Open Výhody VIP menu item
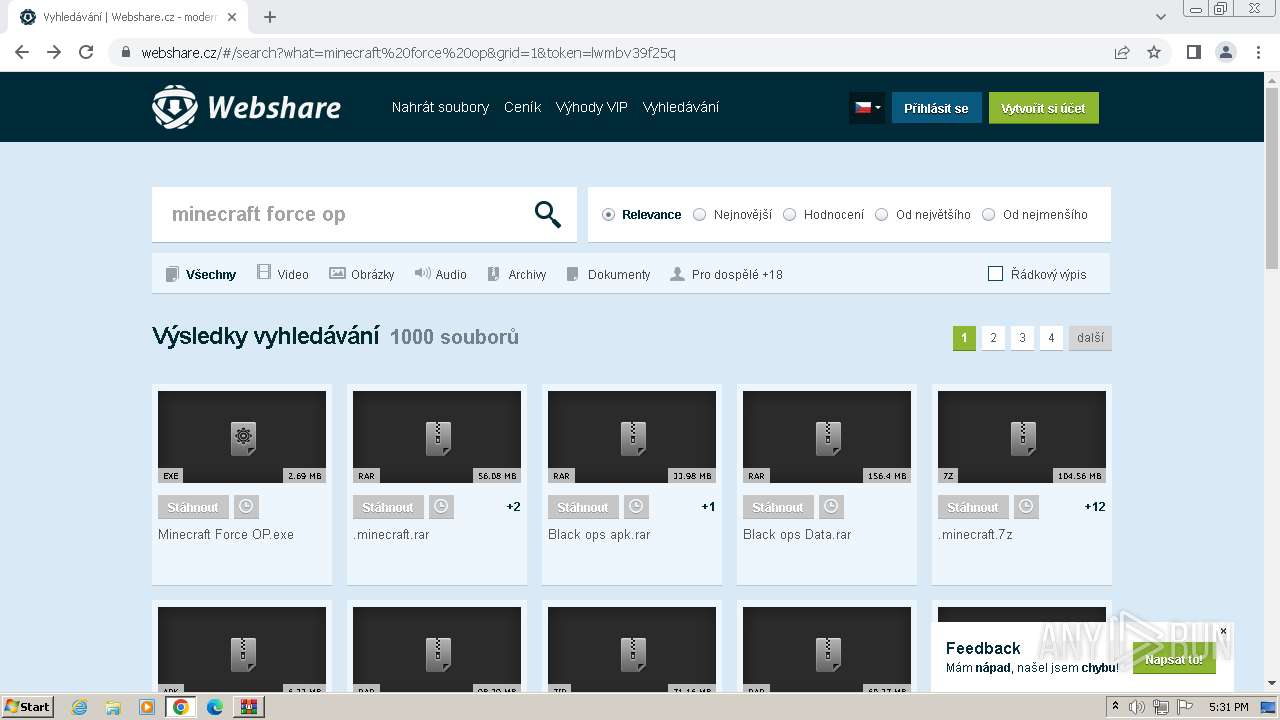Viewport: 1280px width, 720px height. pyautogui.click(x=592, y=107)
